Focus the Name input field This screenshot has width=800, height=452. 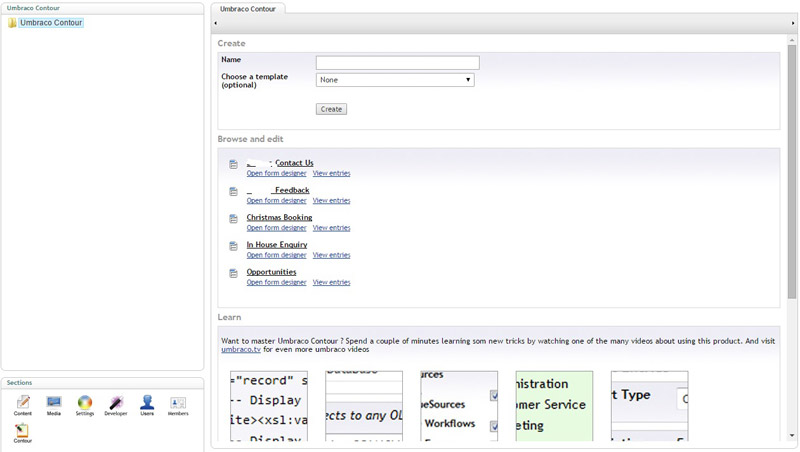pyautogui.click(x=397, y=62)
